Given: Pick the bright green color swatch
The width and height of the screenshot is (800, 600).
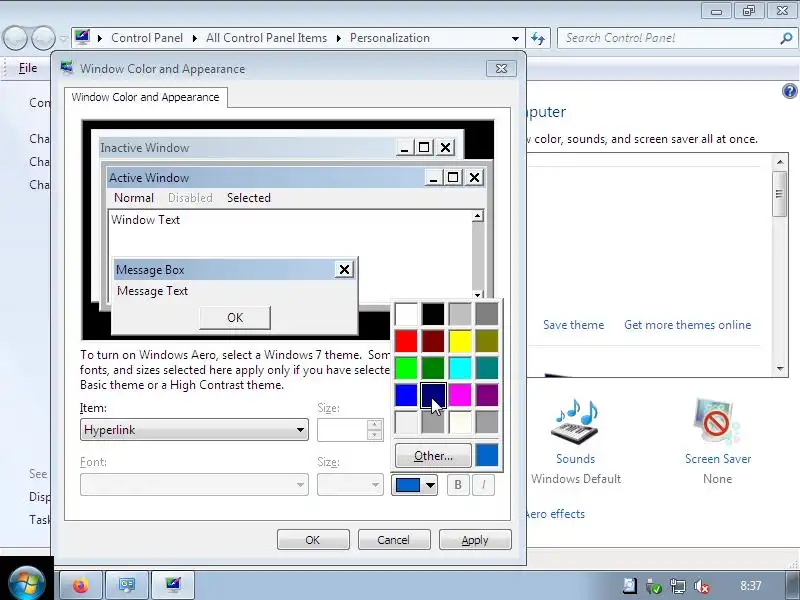Looking at the screenshot, I should (406, 368).
